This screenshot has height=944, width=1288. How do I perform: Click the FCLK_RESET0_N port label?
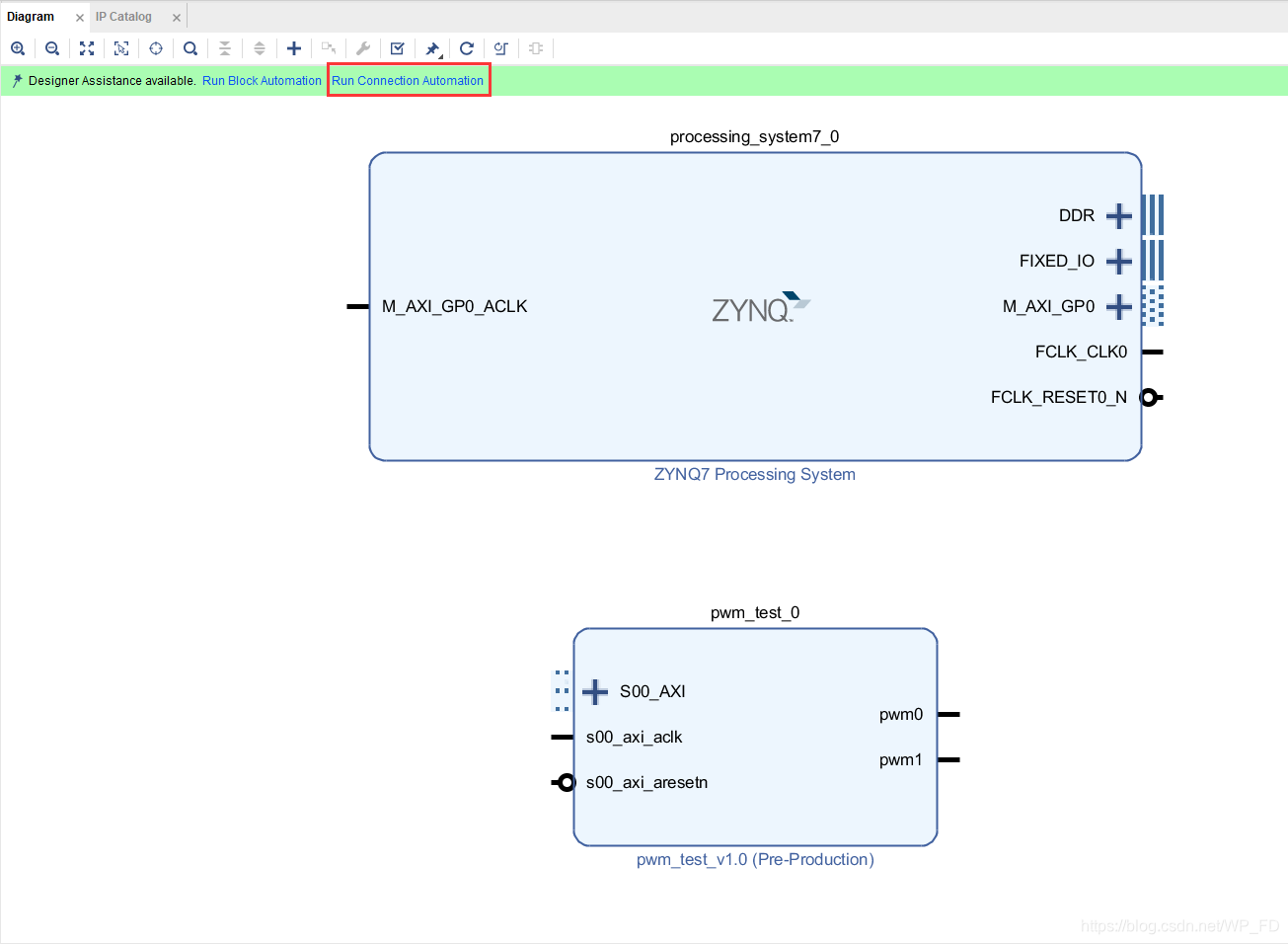1059,397
